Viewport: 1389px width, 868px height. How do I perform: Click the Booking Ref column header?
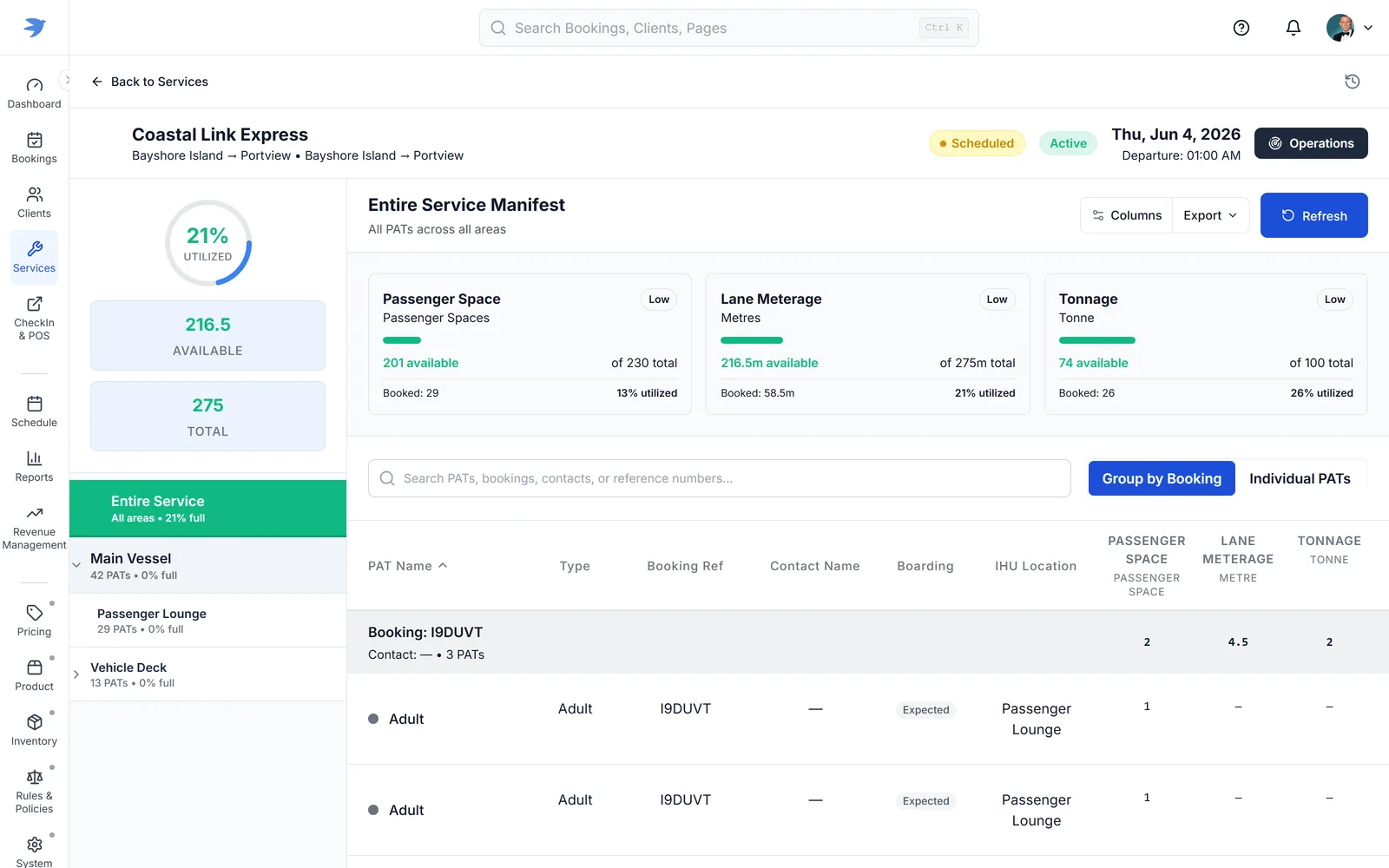coord(685,566)
